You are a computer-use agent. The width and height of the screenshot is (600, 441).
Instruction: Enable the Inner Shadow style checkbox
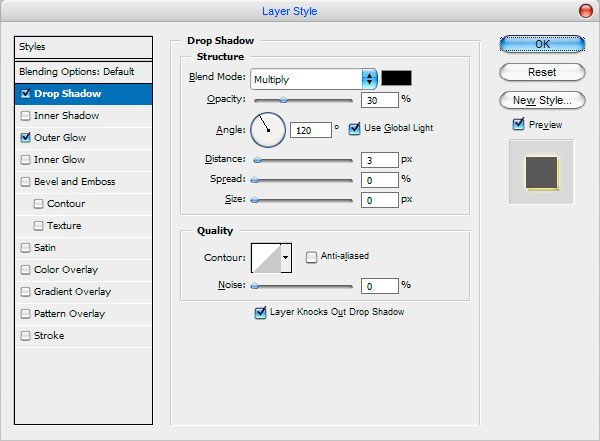pos(25,116)
